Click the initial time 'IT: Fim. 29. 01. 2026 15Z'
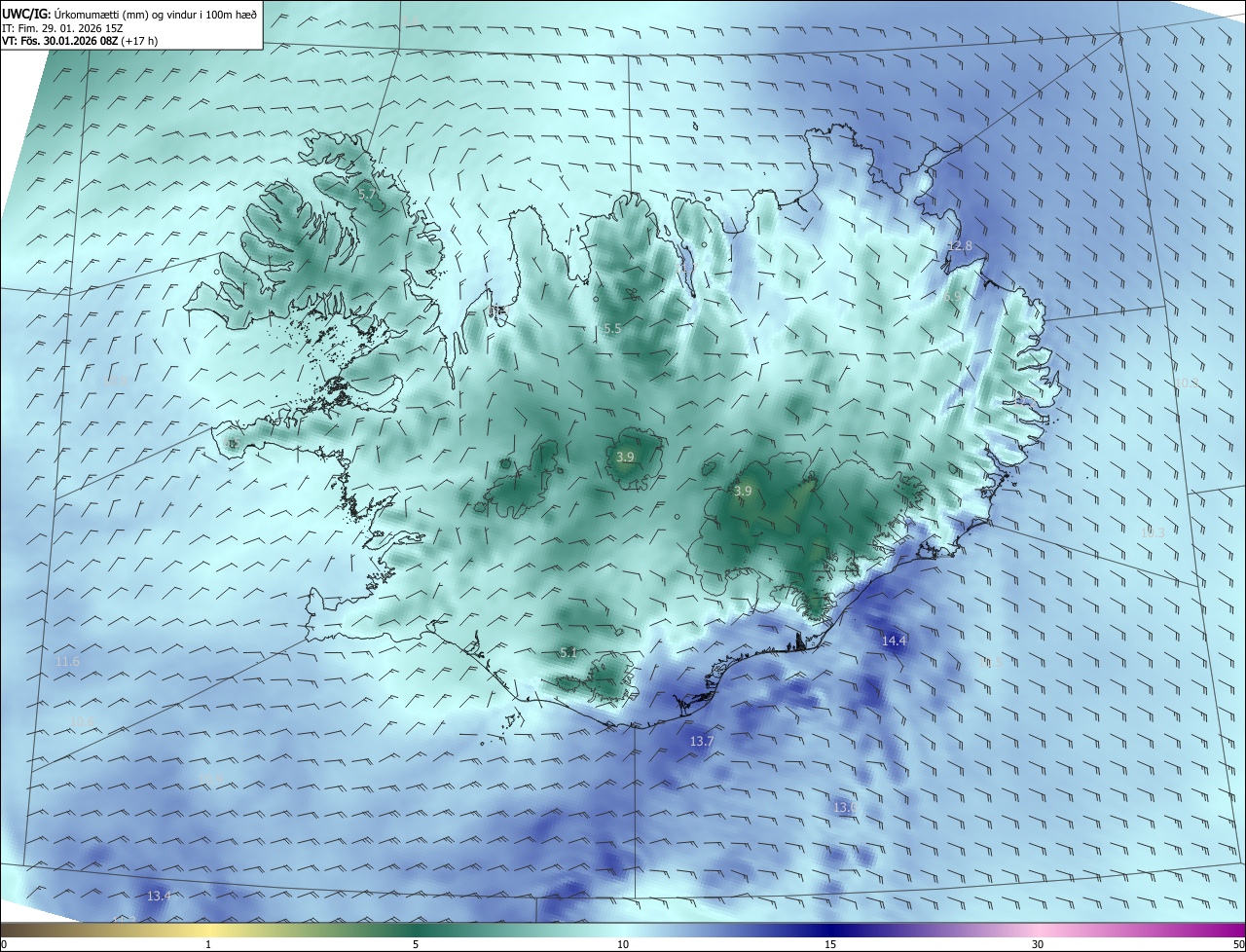Image resolution: width=1246 pixels, height=952 pixels. [x=62, y=28]
